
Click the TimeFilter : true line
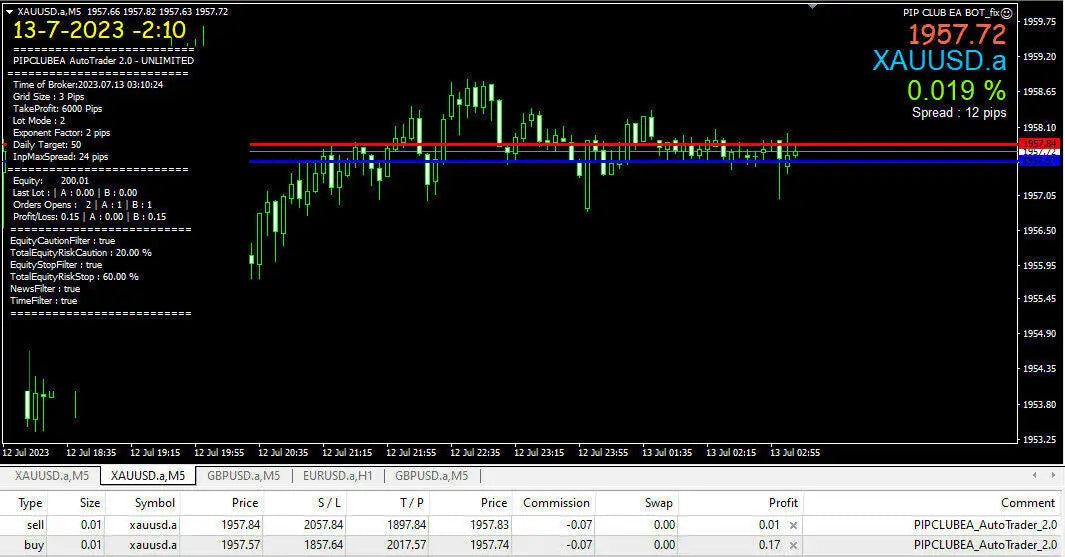tap(43, 301)
